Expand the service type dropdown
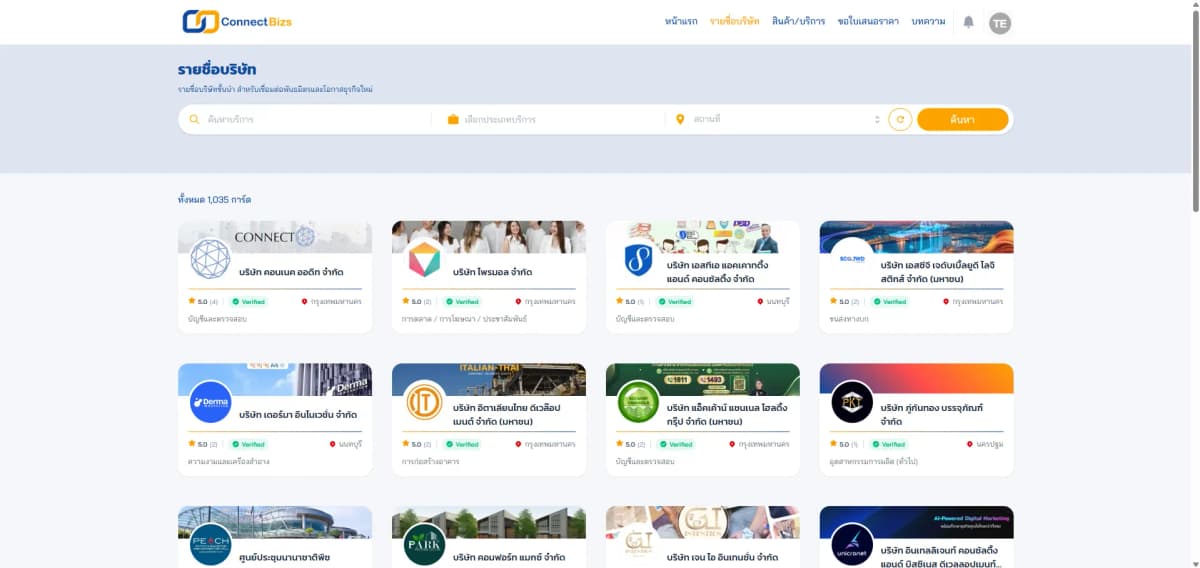1200x568 pixels. [x=550, y=119]
